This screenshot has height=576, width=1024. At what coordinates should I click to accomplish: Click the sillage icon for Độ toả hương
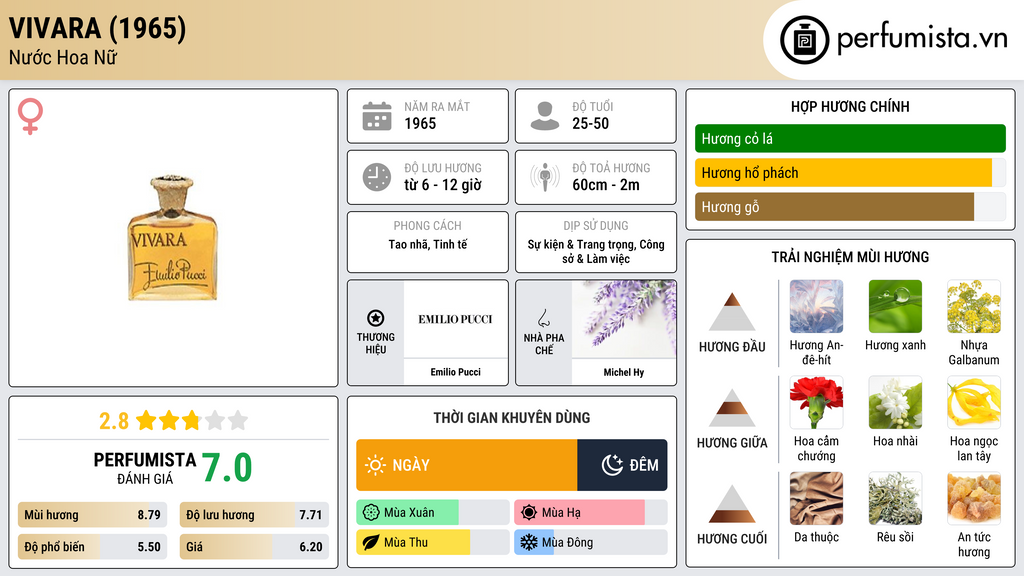tap(545, 177)
